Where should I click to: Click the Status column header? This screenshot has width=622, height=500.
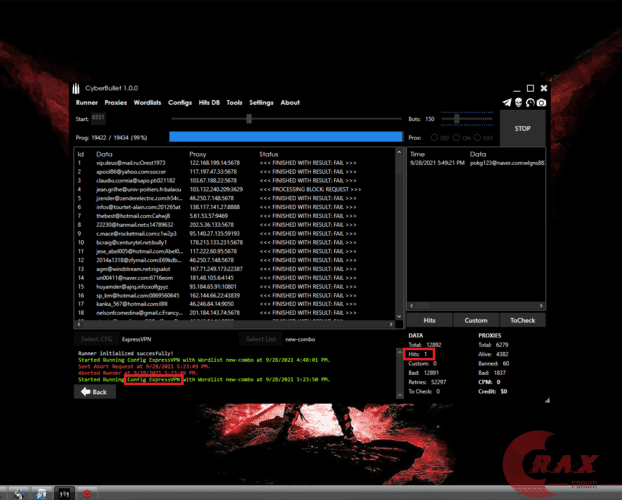[x=269, y=154]
